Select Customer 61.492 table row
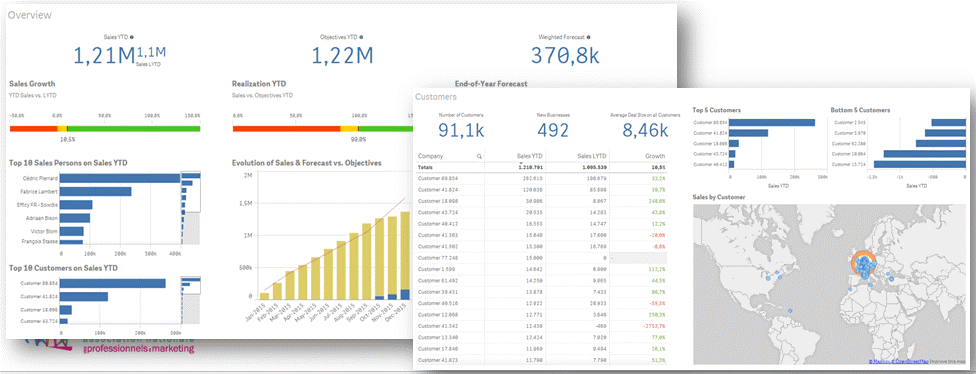Viewport: 976px width, 374px height. point(542,280)
